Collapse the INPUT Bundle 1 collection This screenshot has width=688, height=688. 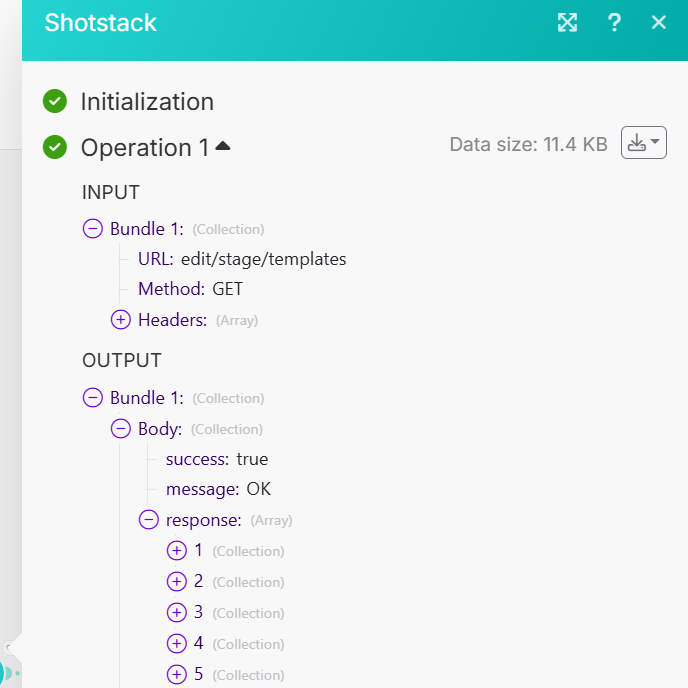93,229
